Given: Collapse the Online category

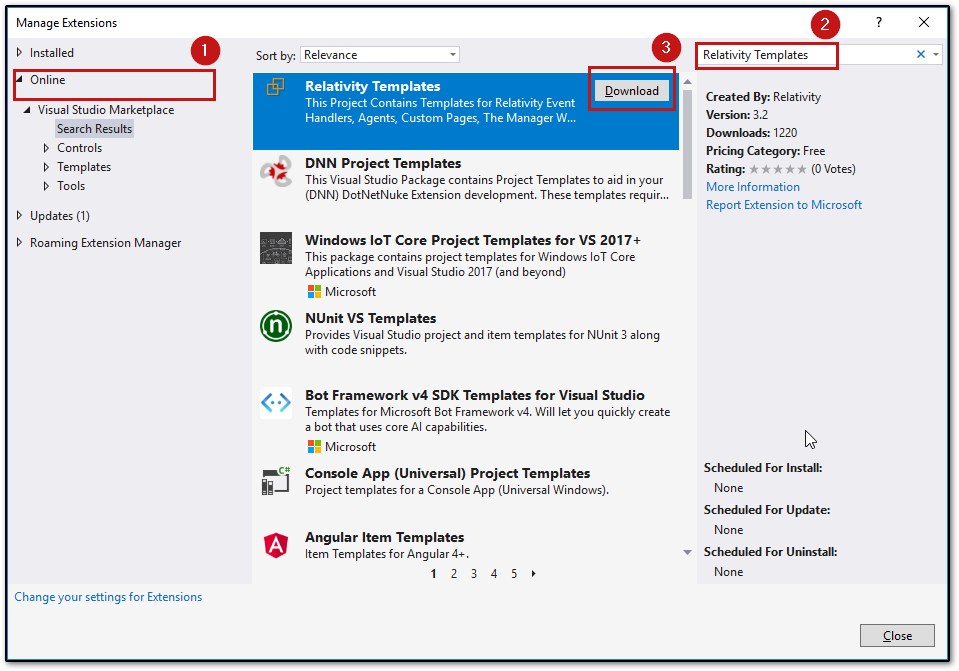Looking at the screenshot, I should [x=19, y=80].
